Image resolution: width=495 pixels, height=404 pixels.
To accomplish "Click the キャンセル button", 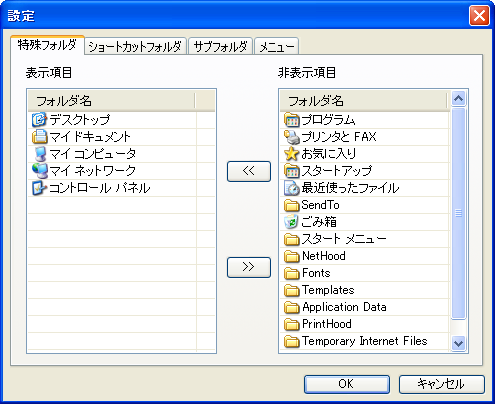I will click(441, 384).
